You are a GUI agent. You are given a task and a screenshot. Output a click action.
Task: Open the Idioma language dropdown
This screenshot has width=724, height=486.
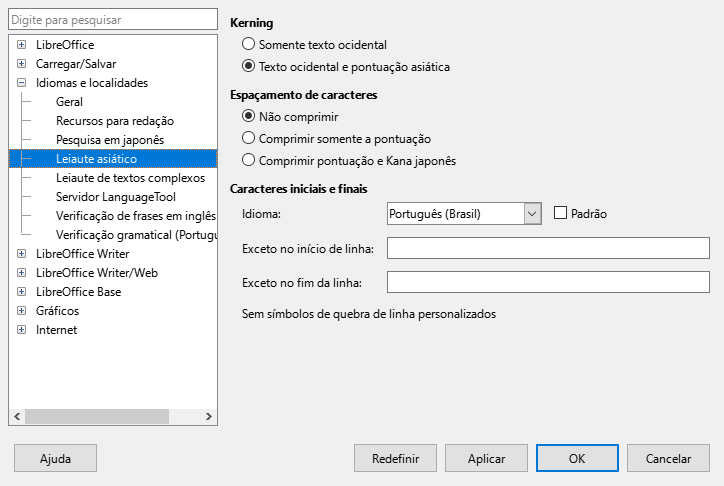point(532,214)
